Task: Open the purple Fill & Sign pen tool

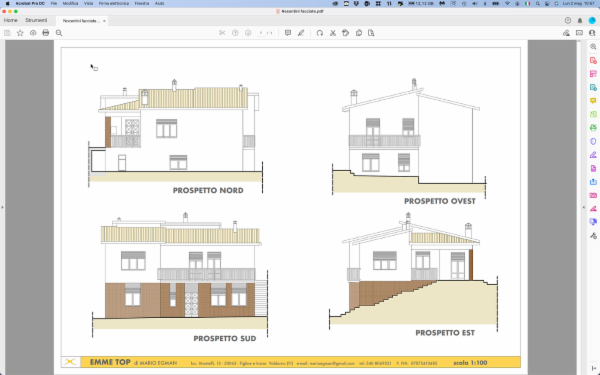Action: [x=593, y=155]
